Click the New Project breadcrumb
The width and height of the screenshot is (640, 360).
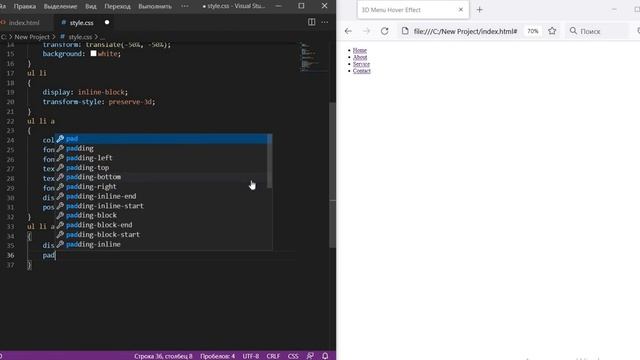[32, 37]
